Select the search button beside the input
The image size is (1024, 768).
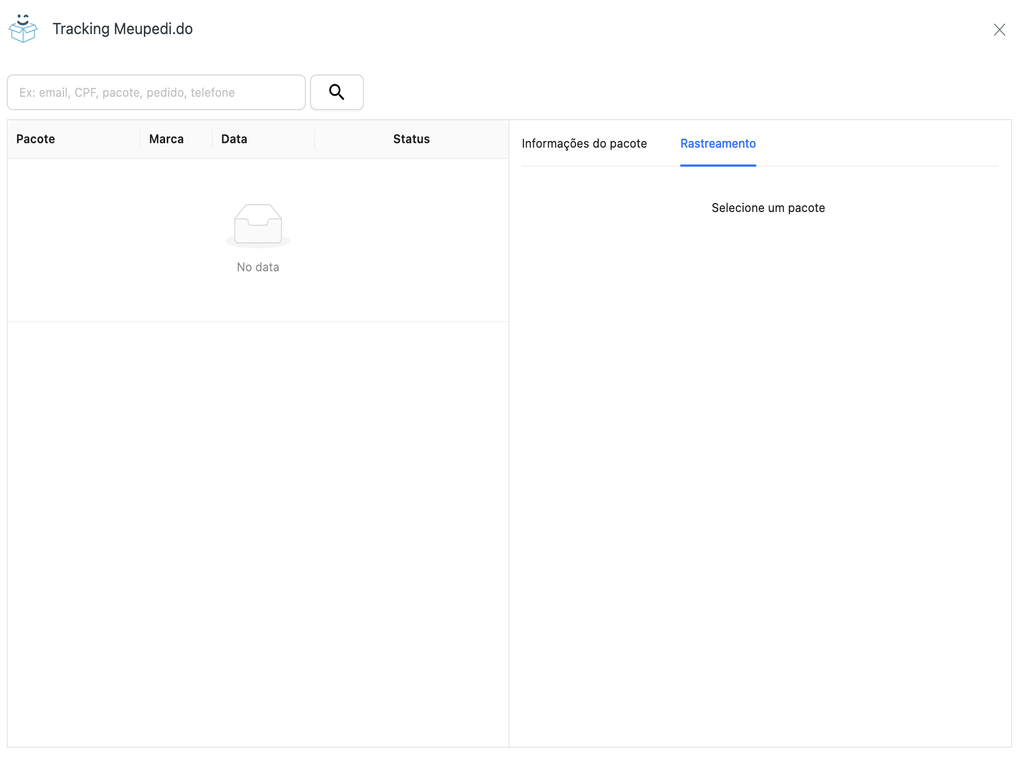click(x=336, y=91)
